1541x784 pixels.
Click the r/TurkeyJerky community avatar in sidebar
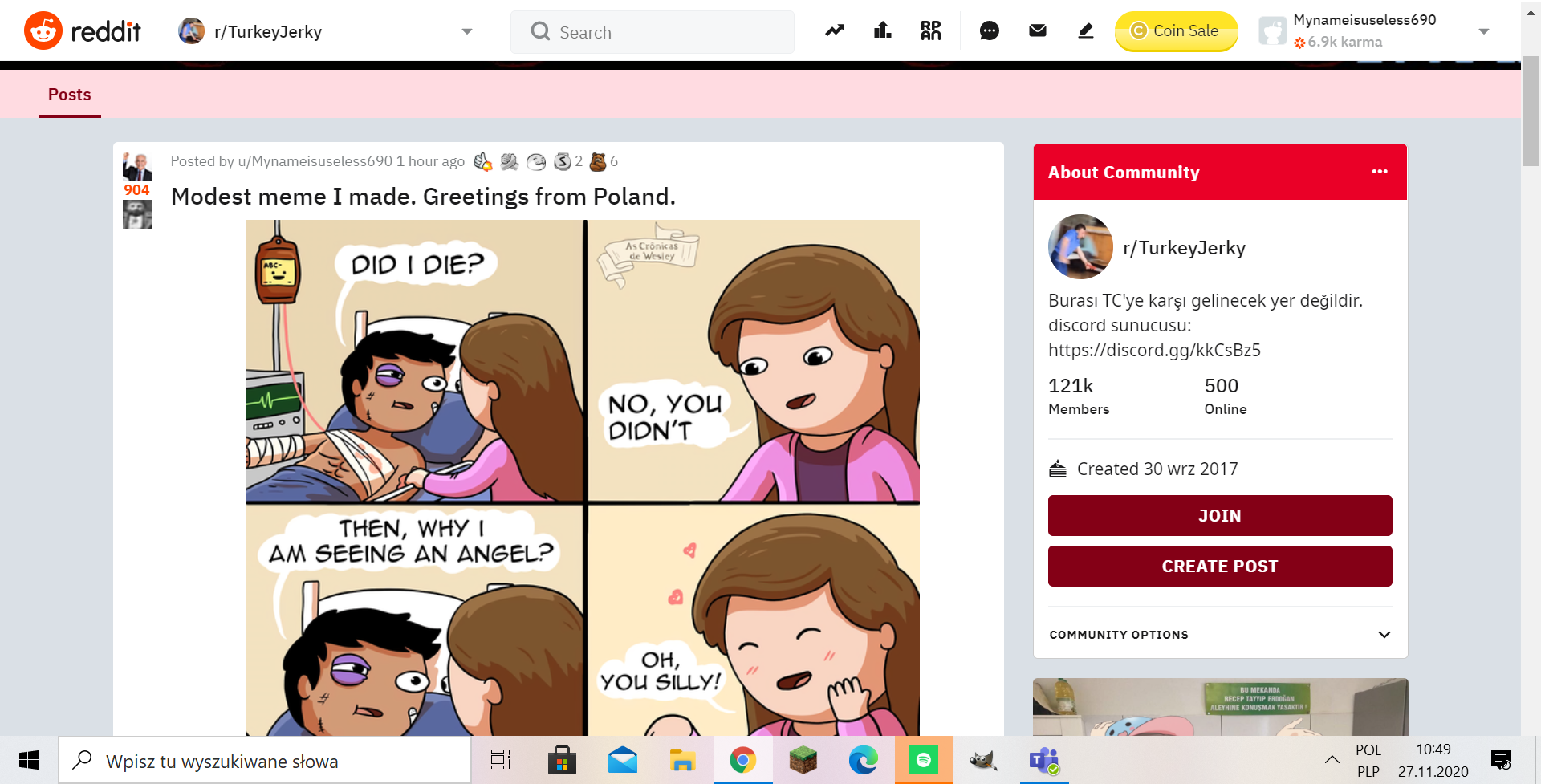coord(1080,247)
